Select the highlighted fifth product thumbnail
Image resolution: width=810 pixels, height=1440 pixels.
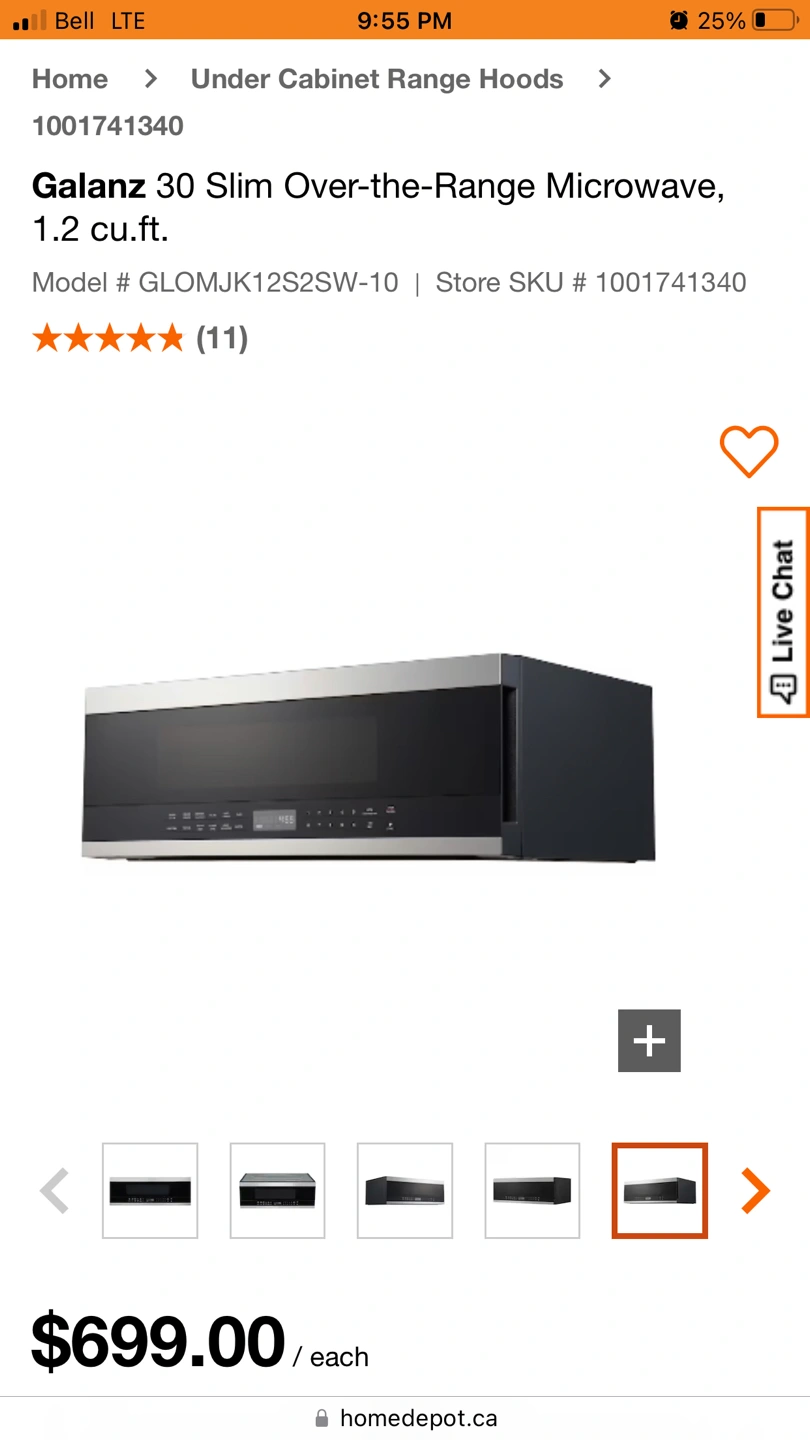(660, 1191)
